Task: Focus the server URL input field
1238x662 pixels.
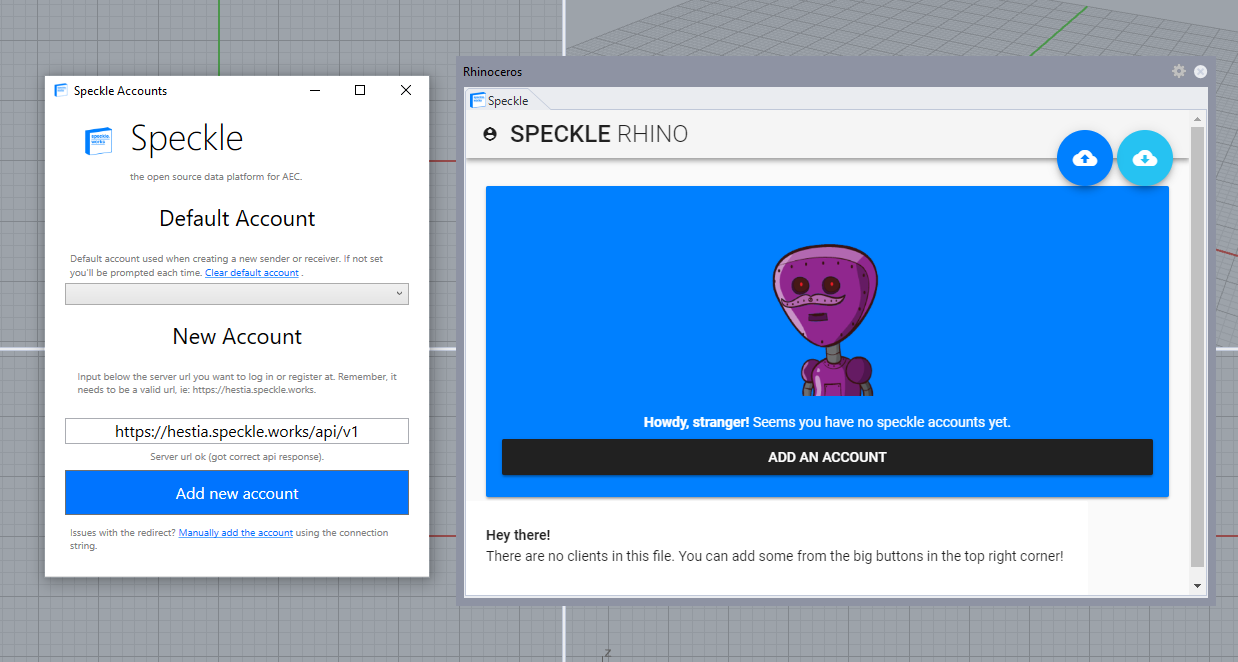Action: coord(237,431)
